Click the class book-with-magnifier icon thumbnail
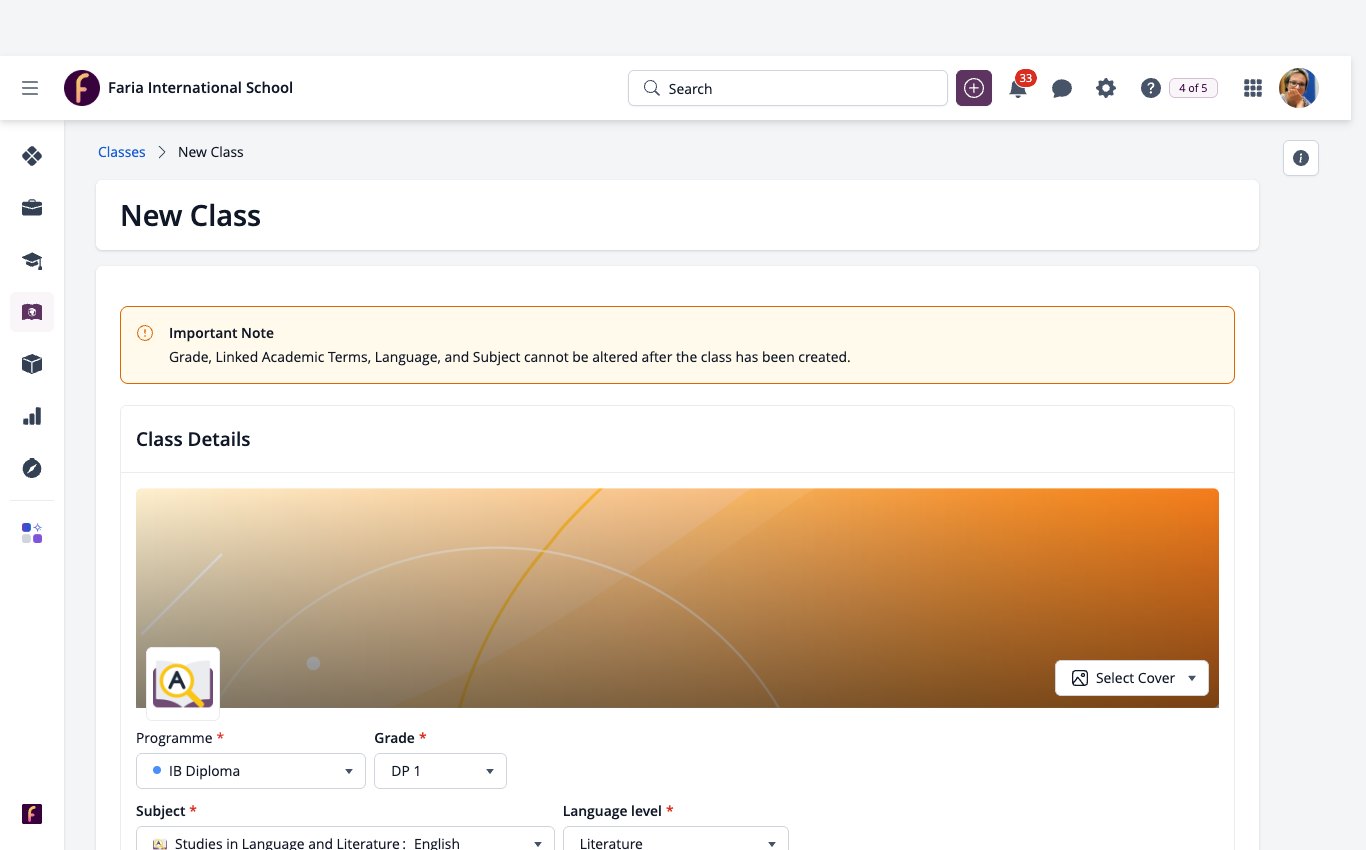This screenshot has height=850, width=1366. (x=183, y=684)
